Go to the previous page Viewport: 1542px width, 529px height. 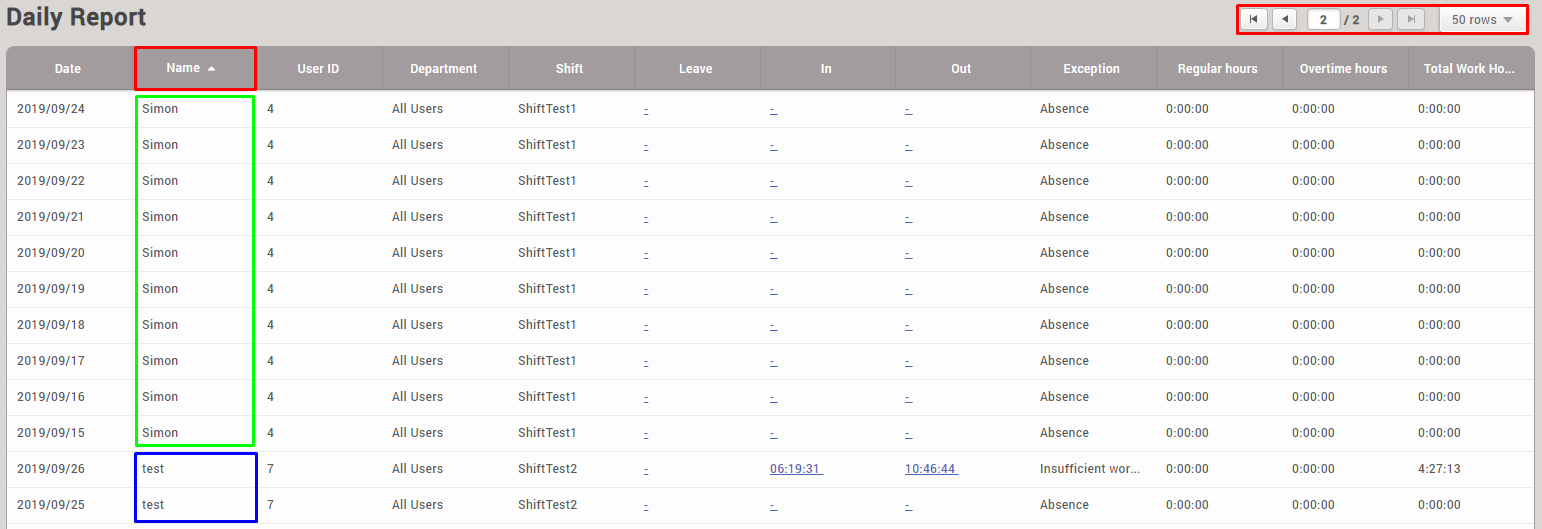pos(1284,20)
